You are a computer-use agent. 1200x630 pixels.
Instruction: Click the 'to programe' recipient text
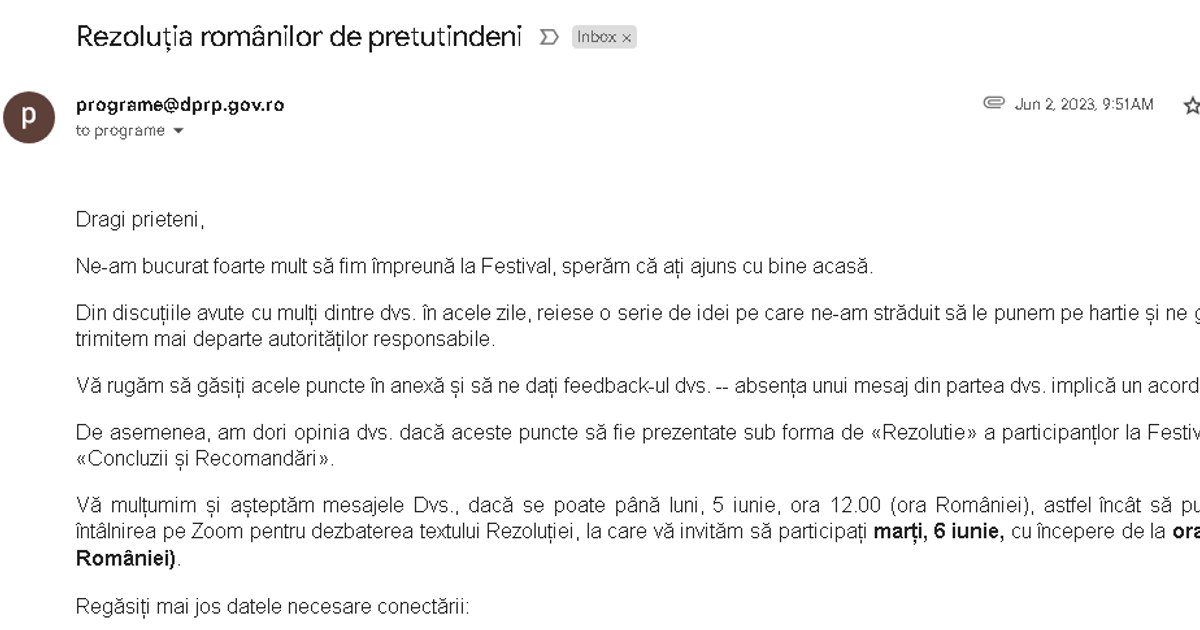pyautogui.click(x=120, y=131)
